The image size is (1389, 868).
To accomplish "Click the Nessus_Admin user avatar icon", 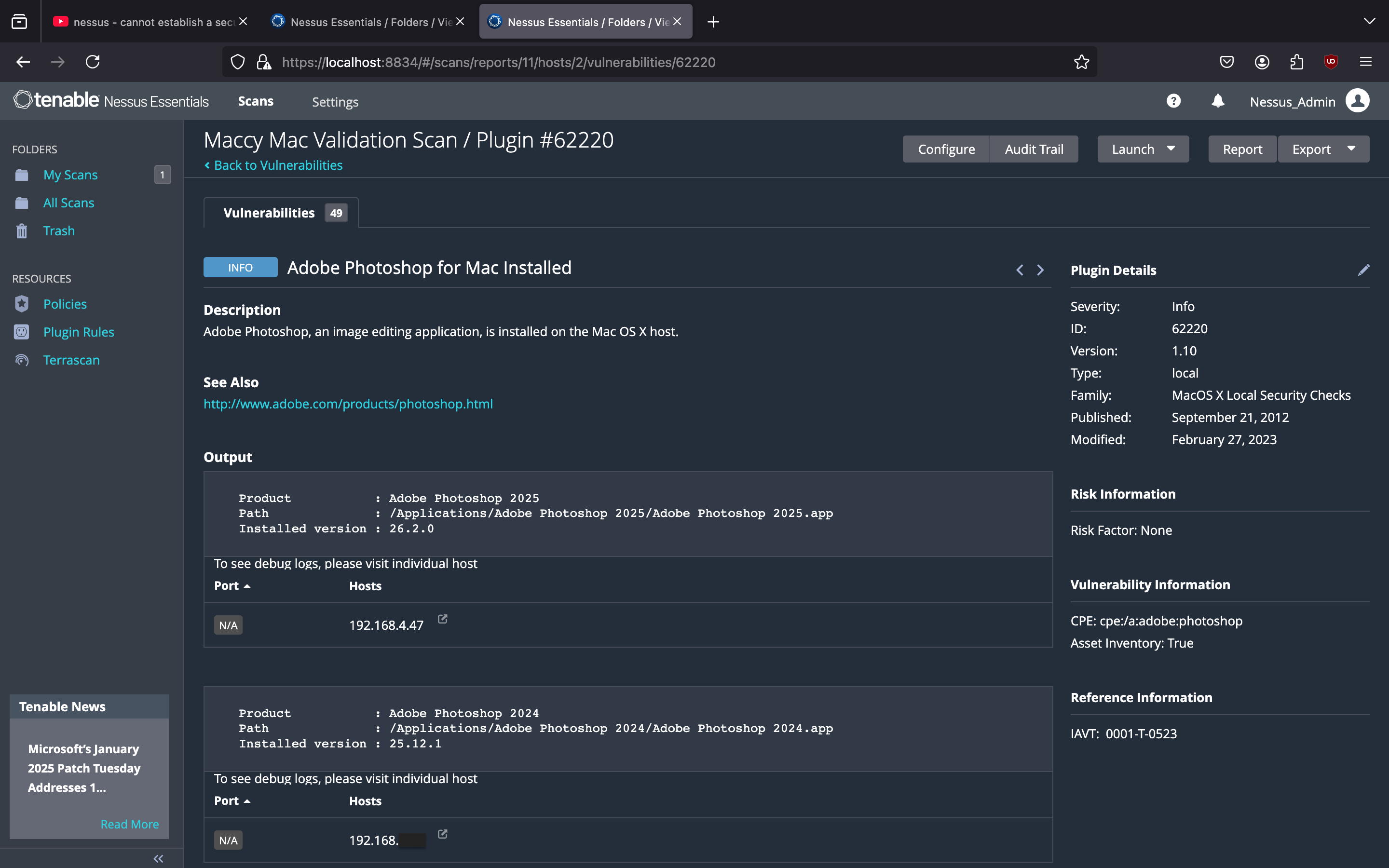I will click(1357, 101).
